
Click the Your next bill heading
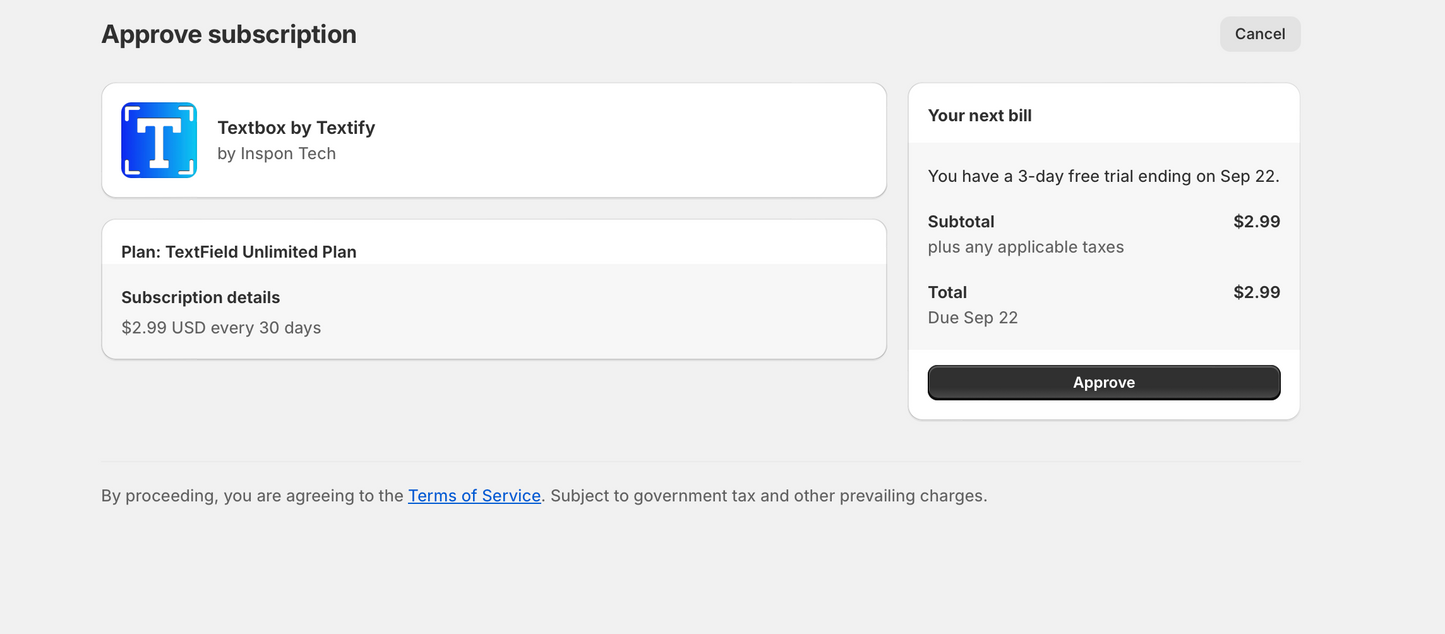point(980,116)
